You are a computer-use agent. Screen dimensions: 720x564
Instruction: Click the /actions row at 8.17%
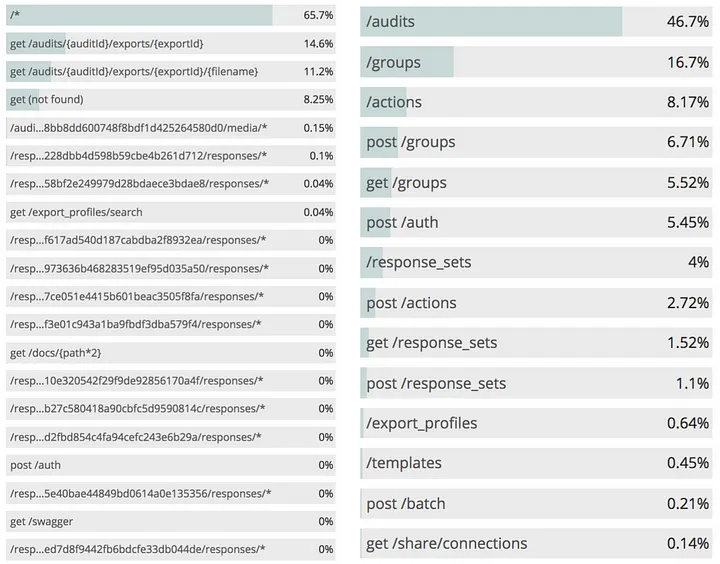[536, 102]
